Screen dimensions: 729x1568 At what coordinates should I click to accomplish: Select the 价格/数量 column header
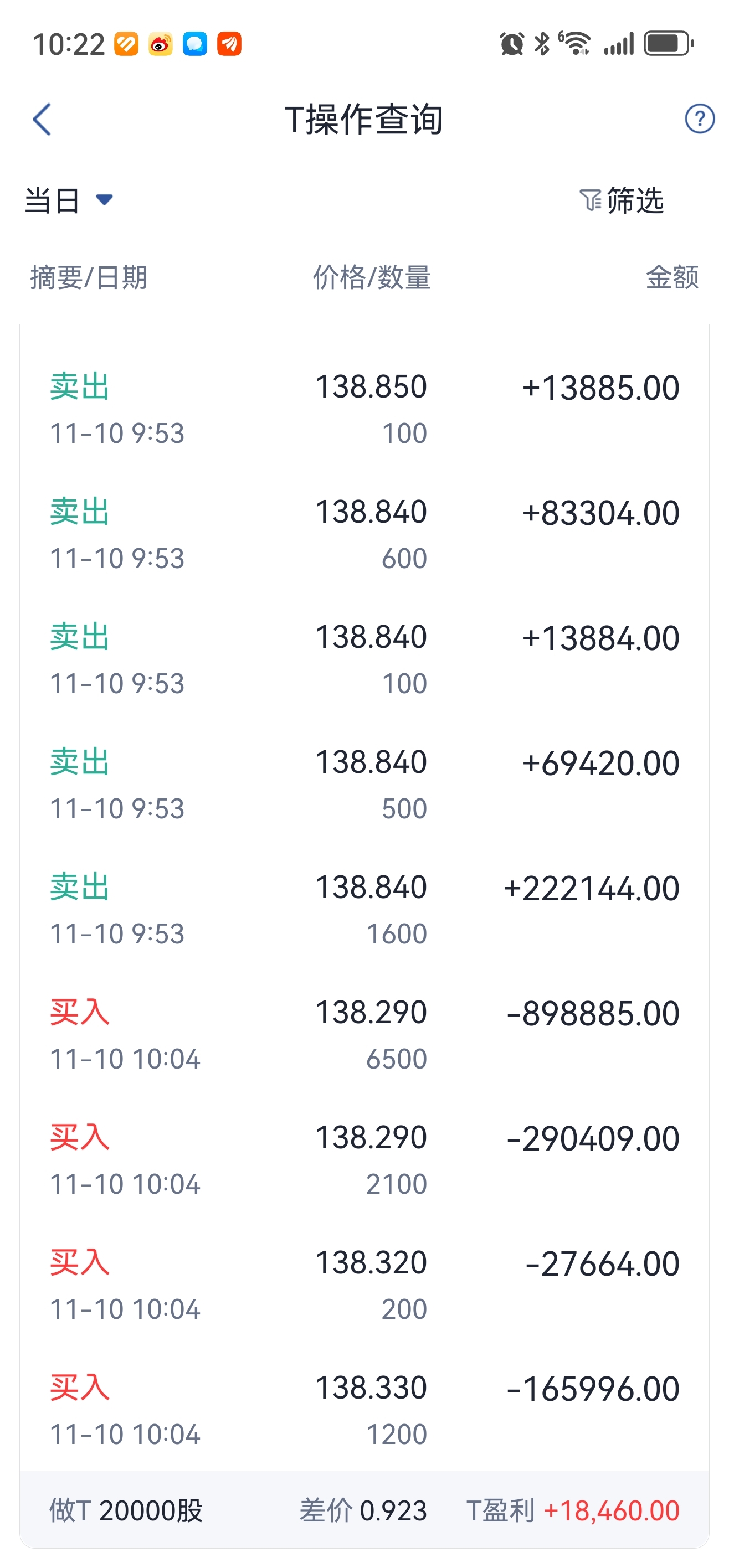[x=372, y=277]
